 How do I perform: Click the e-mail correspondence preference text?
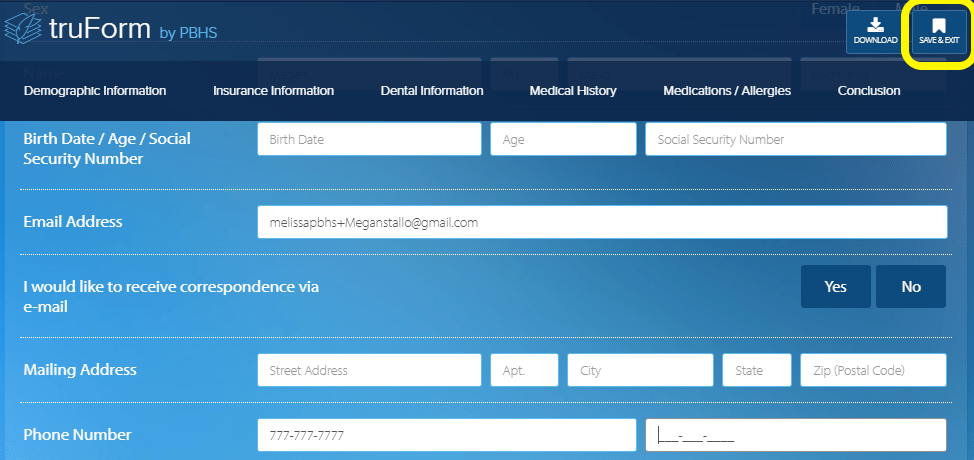pyautogui.click(x=171, y=297)
